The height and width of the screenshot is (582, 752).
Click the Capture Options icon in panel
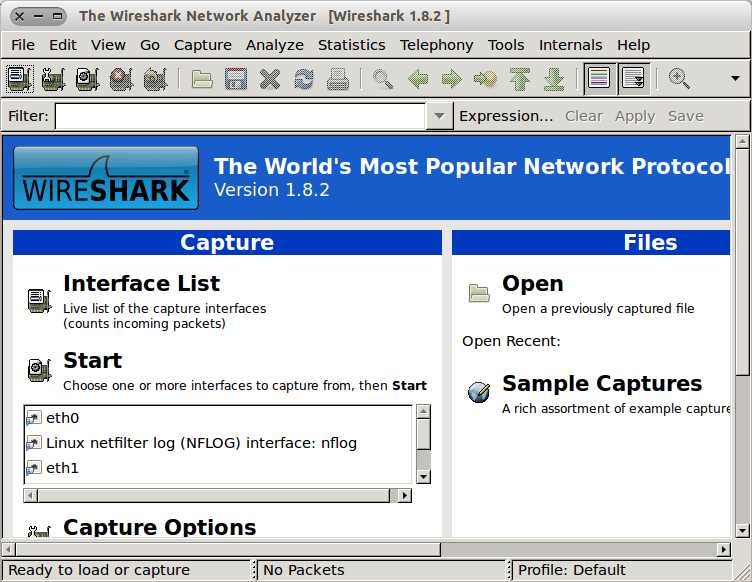tap(39, 531)
